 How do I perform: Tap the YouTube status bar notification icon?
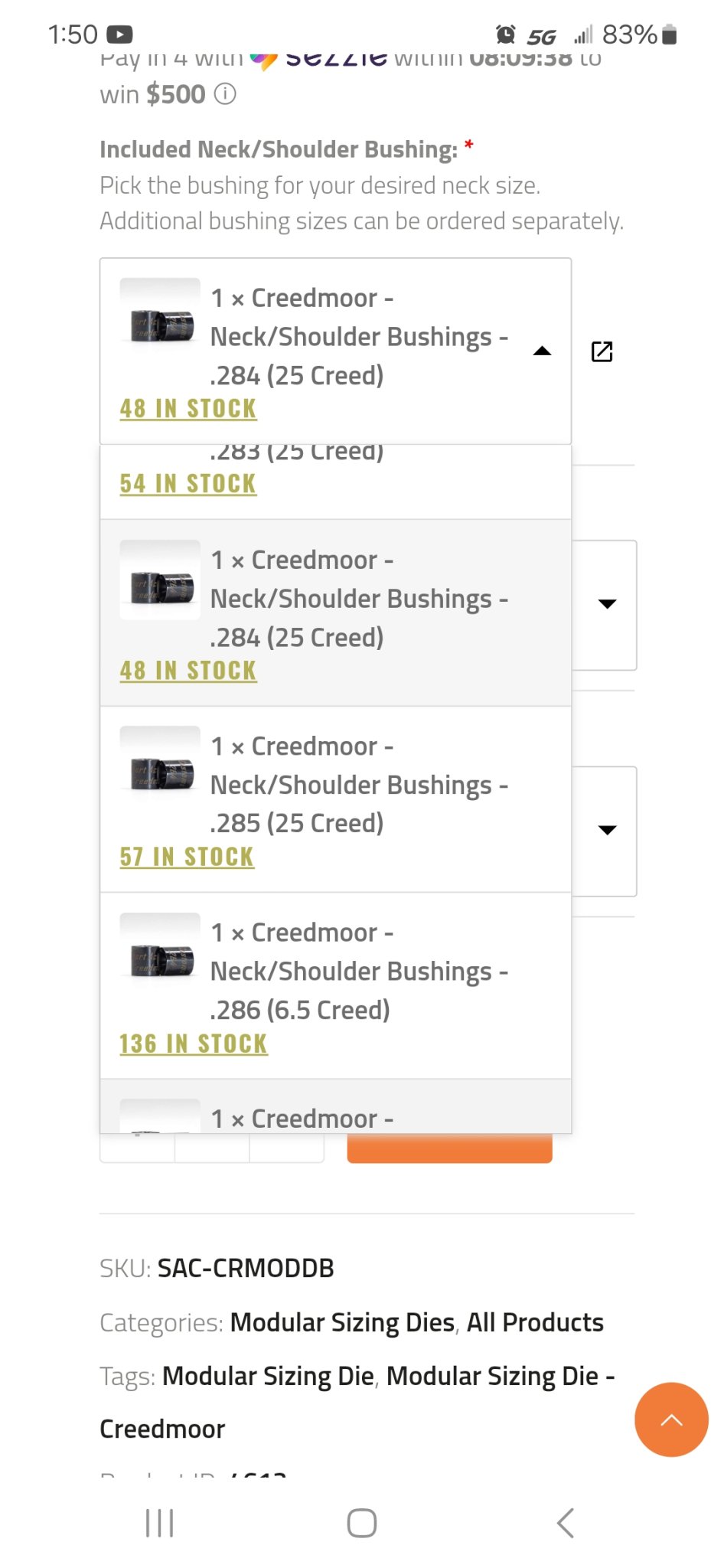119,34
